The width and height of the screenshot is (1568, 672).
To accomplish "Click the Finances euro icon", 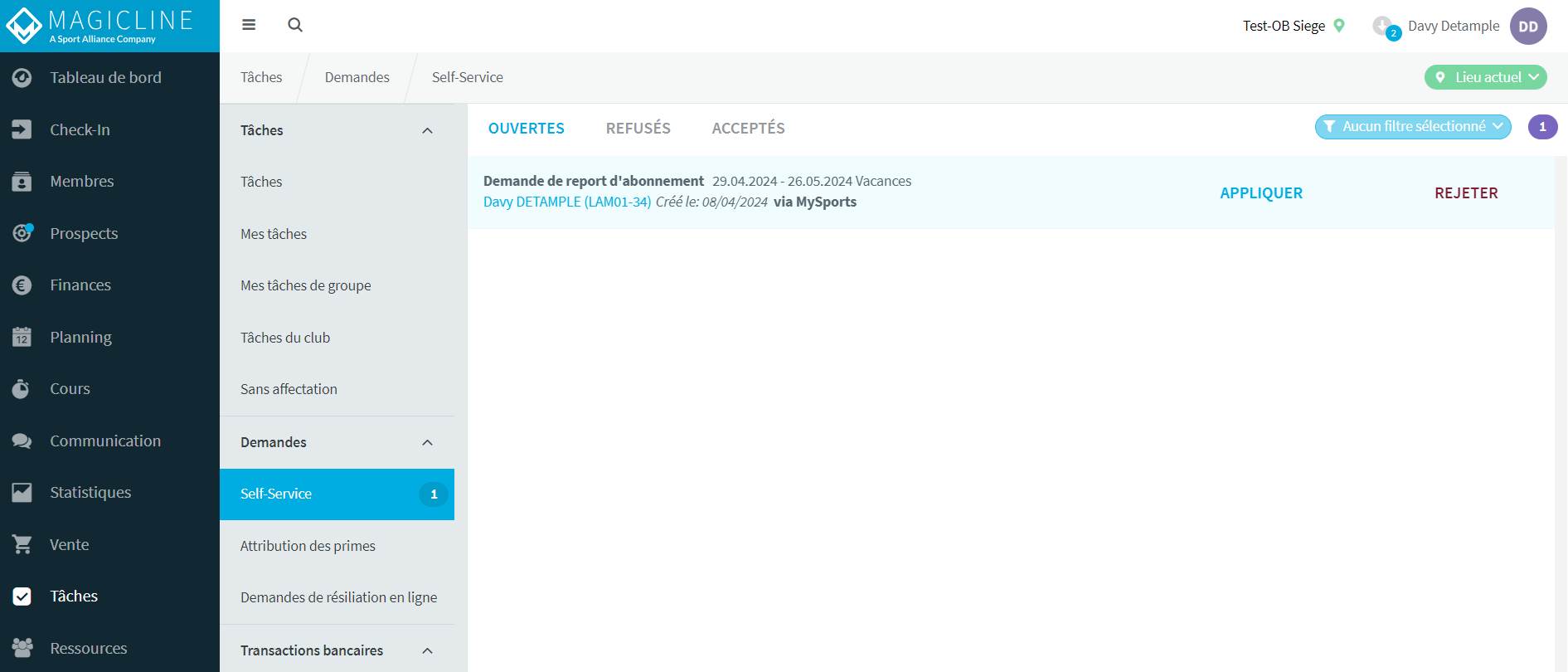I will pos(22,285).
